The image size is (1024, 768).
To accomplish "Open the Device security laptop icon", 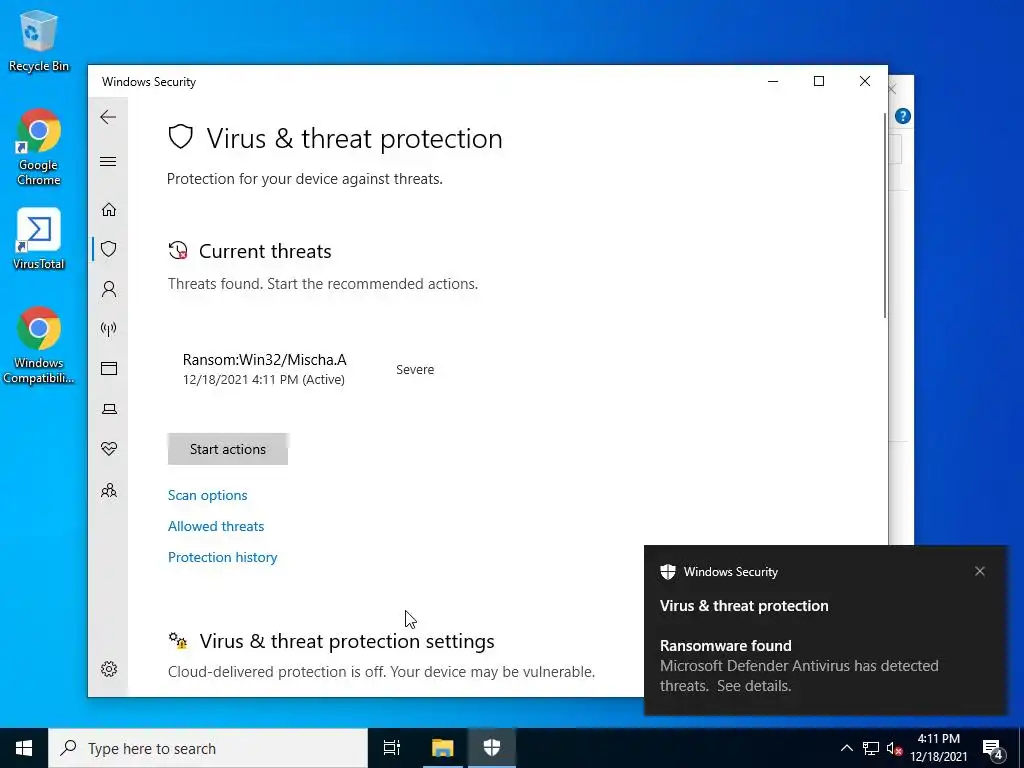I will 109,409.
